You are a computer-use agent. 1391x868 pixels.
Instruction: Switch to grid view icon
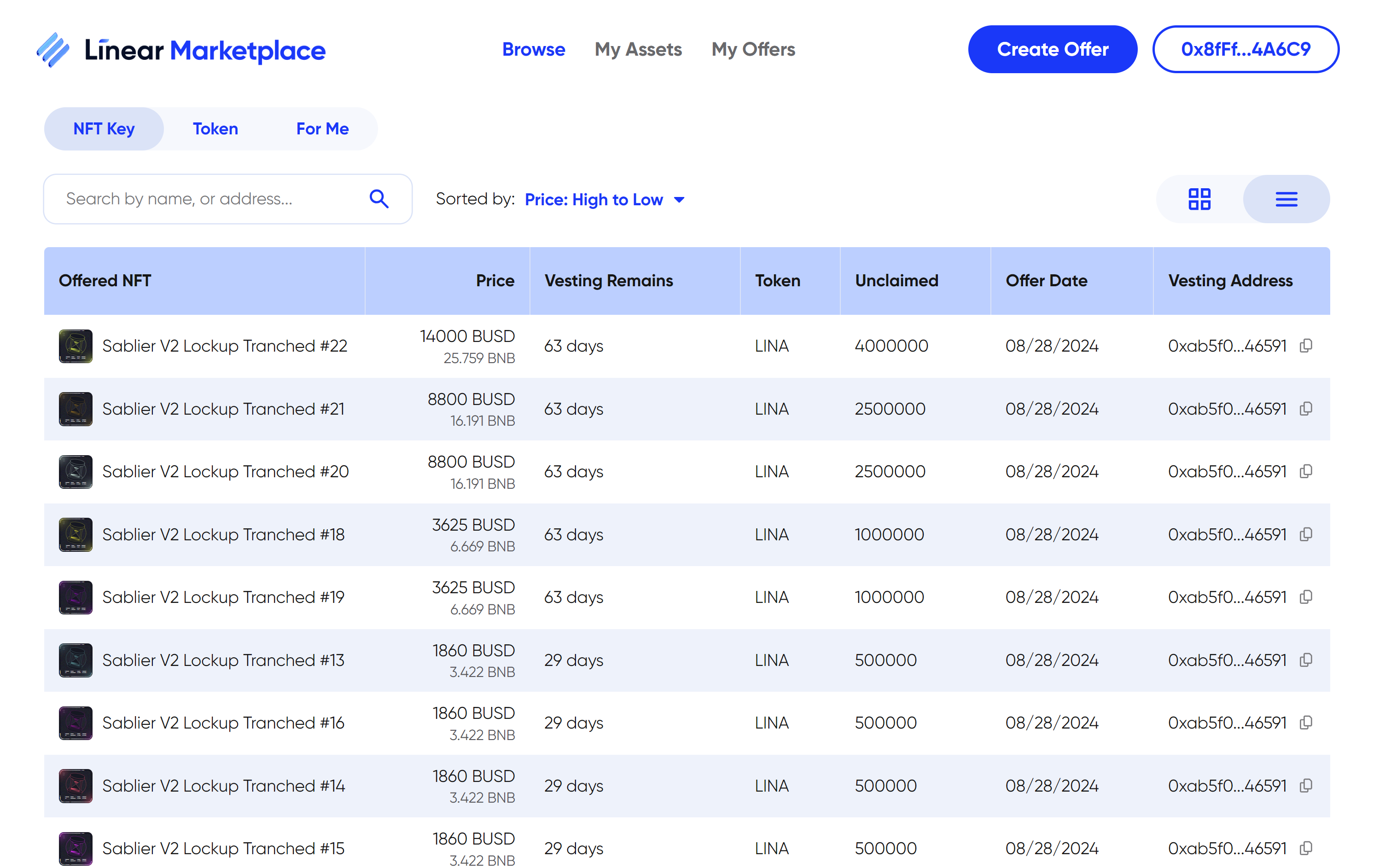click(1199, 199)
